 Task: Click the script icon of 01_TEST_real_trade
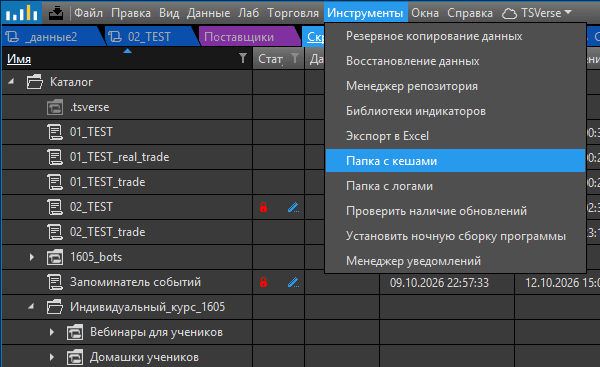[x=55, y=157]
